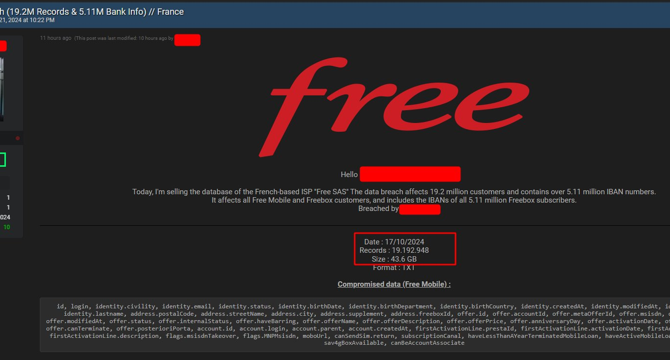Click the line beginning 'It affects all Free Mobile'
This screenshot has height=360, width=670.
coord(394,200)
